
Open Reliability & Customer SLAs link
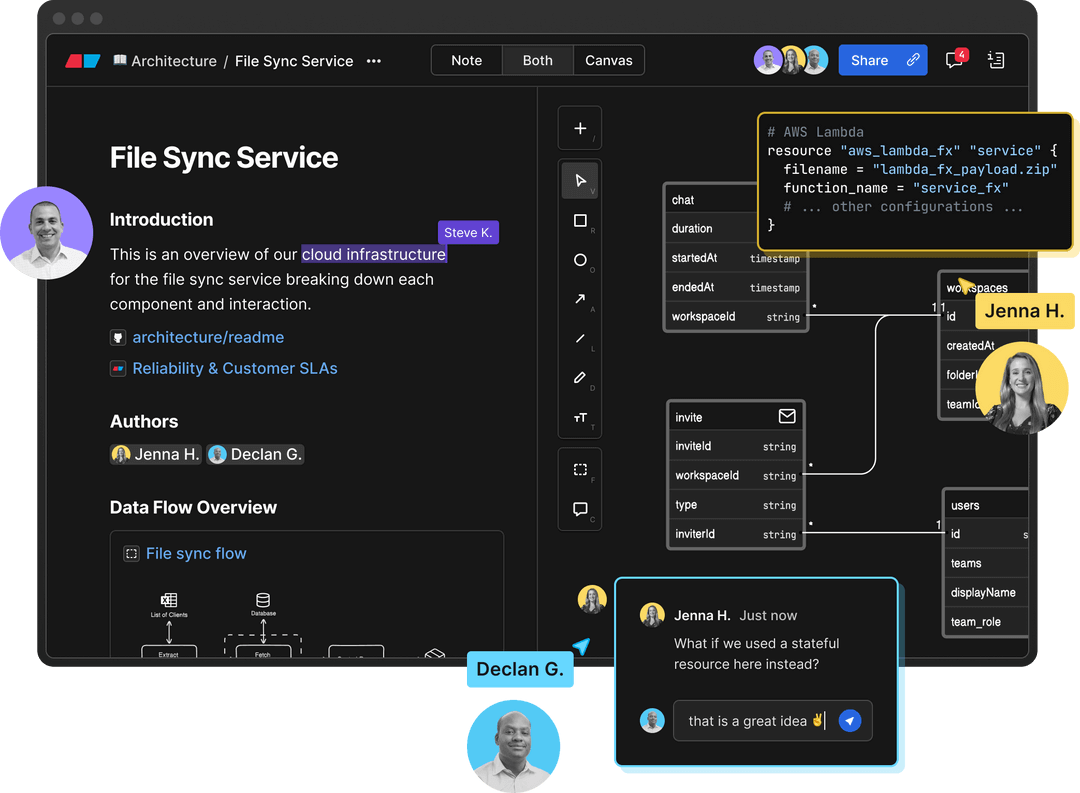pos(235,369)
